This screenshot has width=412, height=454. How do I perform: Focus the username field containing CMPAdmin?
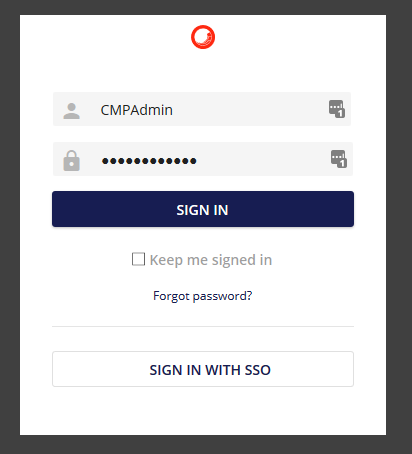[x=202, y=109]
